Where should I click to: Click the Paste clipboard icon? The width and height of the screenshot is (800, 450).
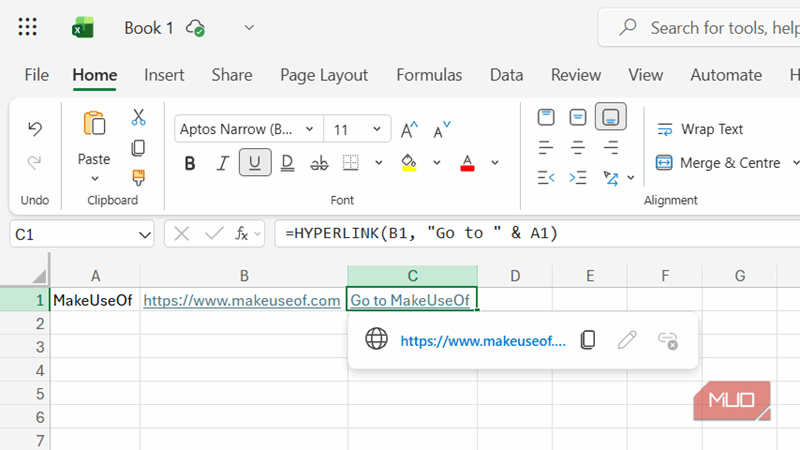tap(94, 123)
